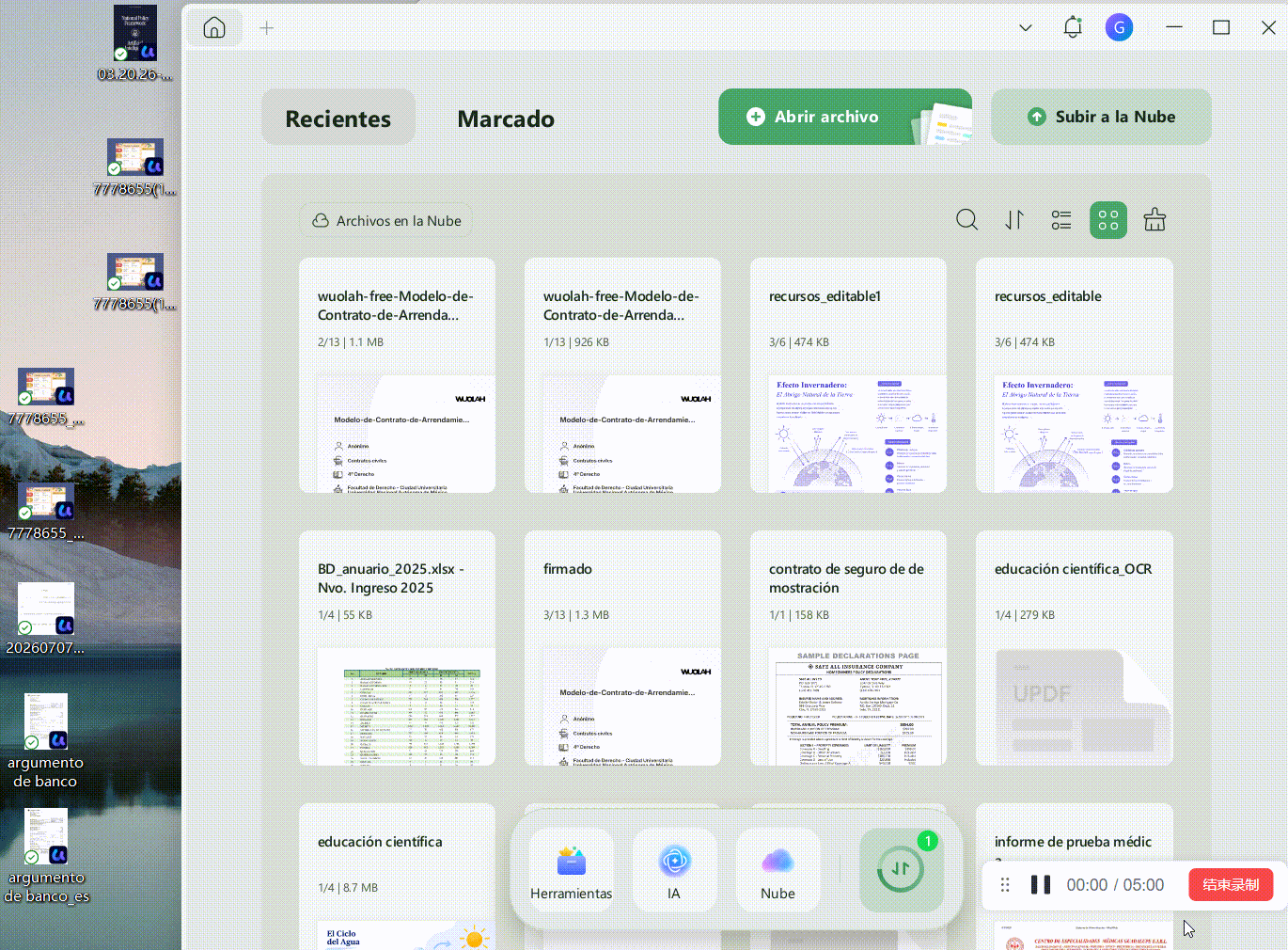Open the BD_anuario_2025.xlsx file card

[397, 648]
